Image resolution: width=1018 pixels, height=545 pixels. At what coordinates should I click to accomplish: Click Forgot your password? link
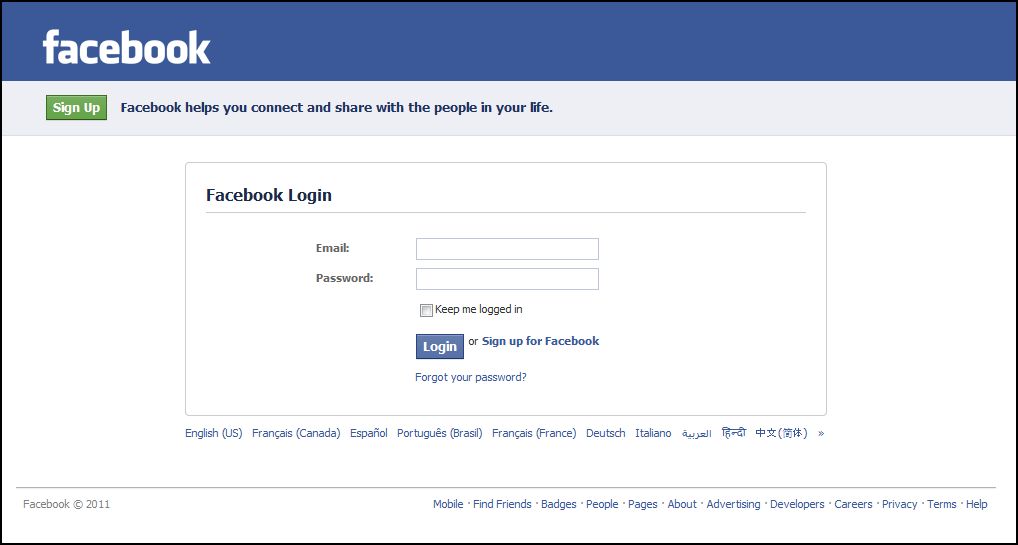tap(471, 377)
